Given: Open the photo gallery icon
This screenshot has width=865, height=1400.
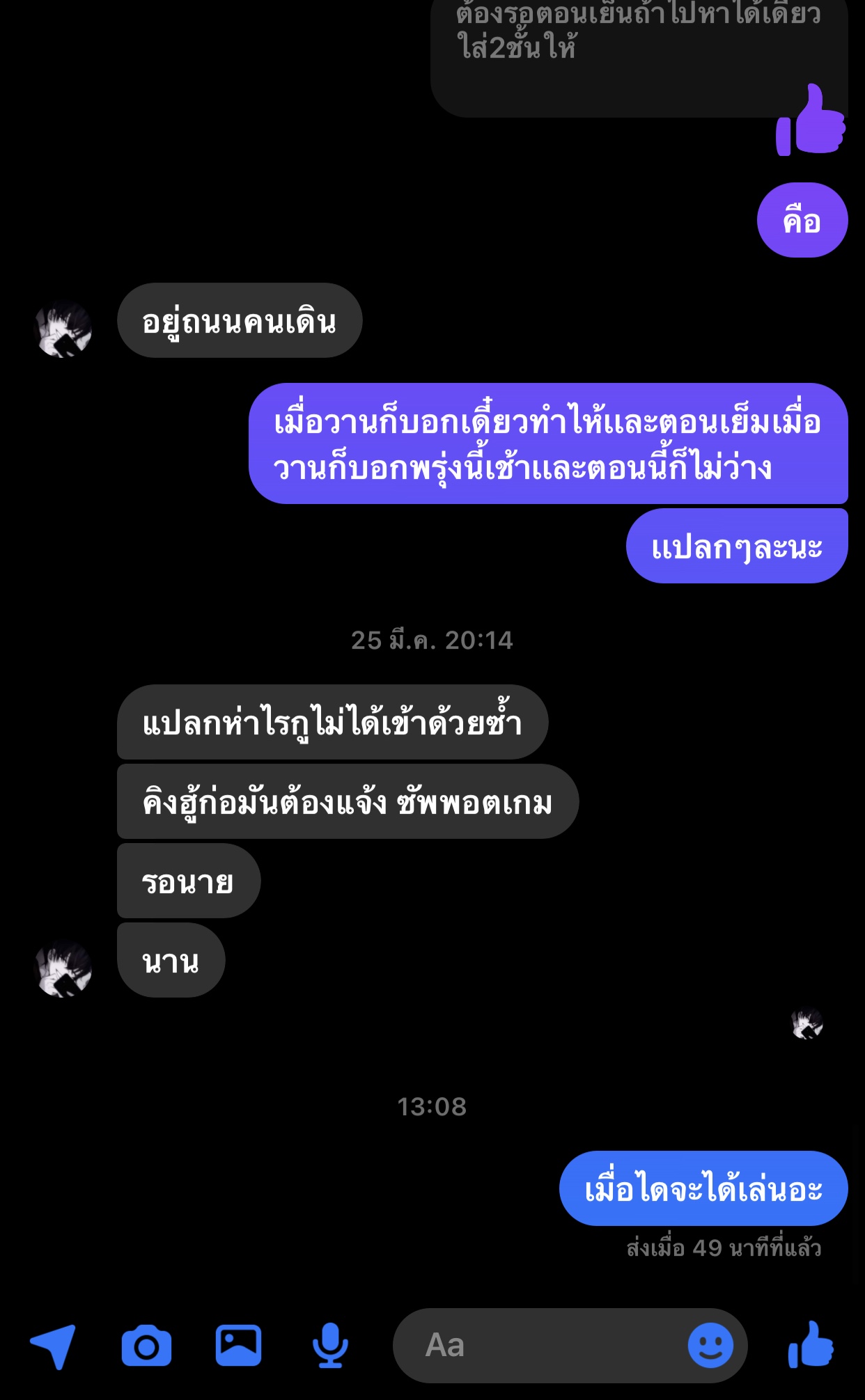Looking at the screenshot, I should point(238,1345).
